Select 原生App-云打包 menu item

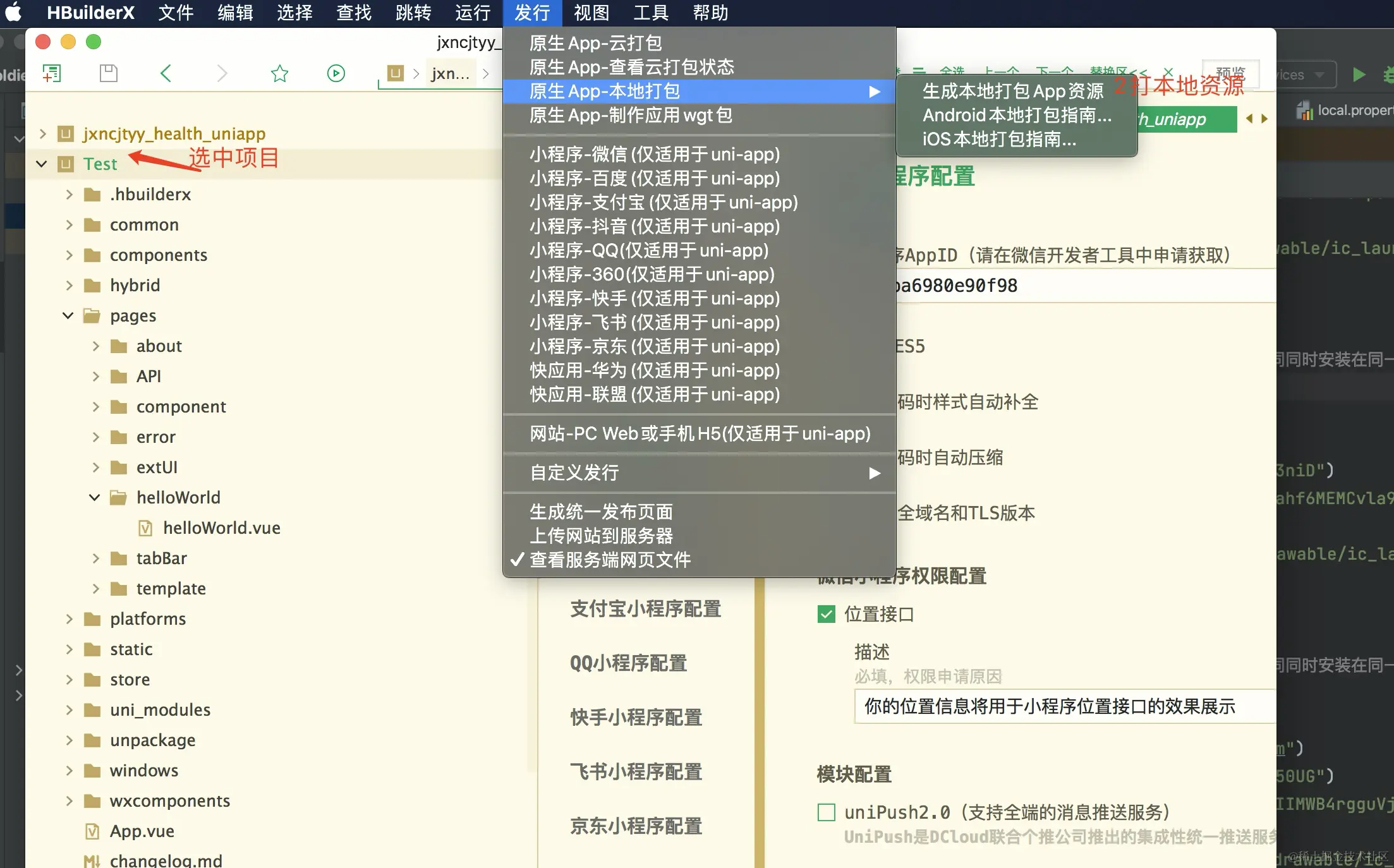(700, 43)
